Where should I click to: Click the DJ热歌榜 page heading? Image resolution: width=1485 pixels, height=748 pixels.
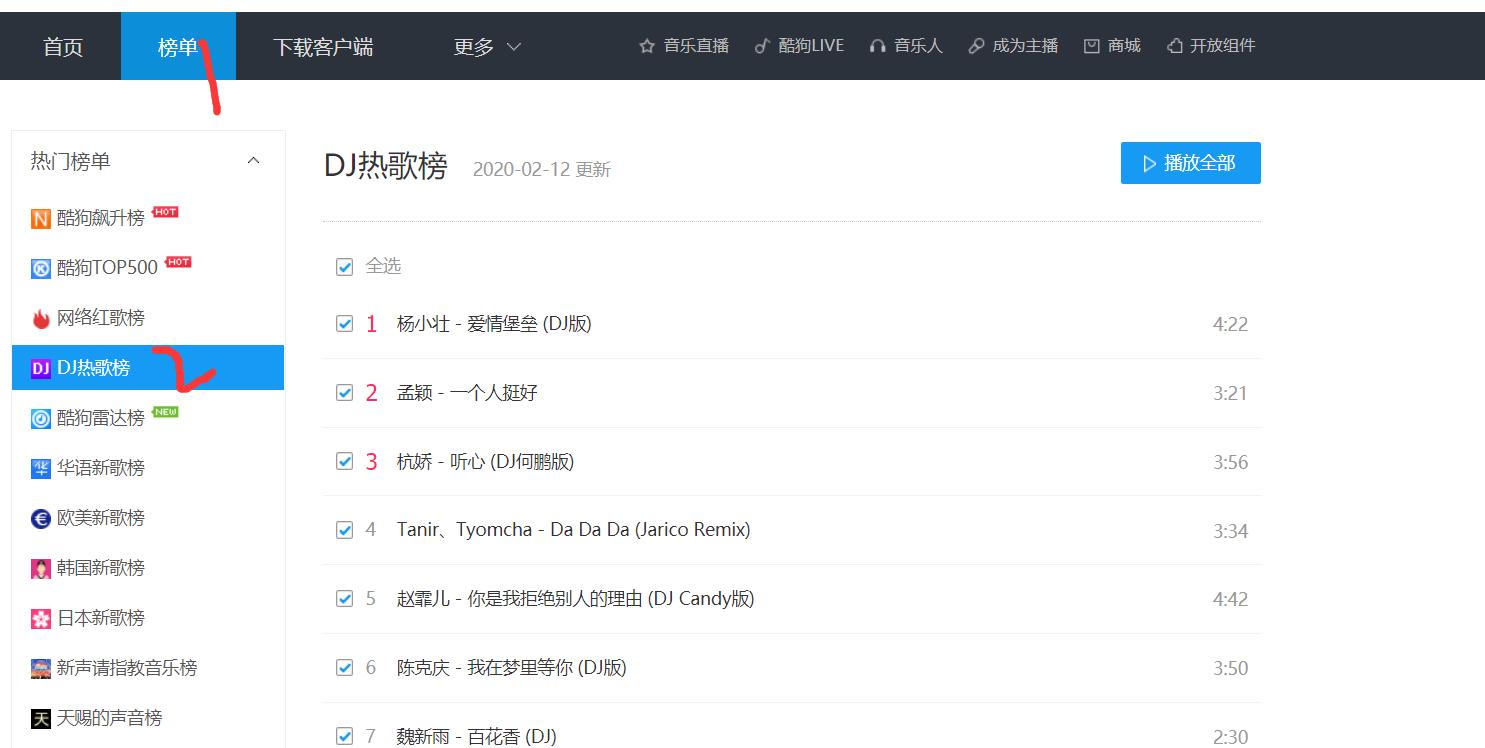click(x=386, y=166)
